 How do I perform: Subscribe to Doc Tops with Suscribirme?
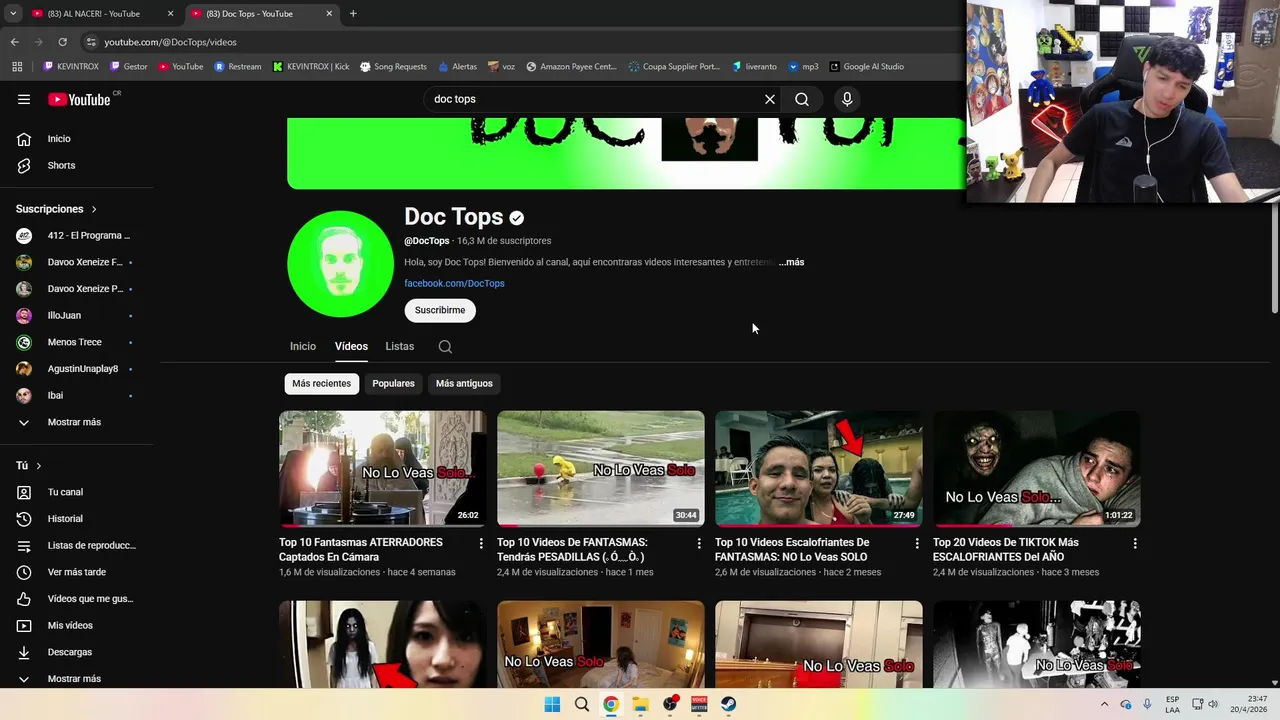[x=440, y=310]
